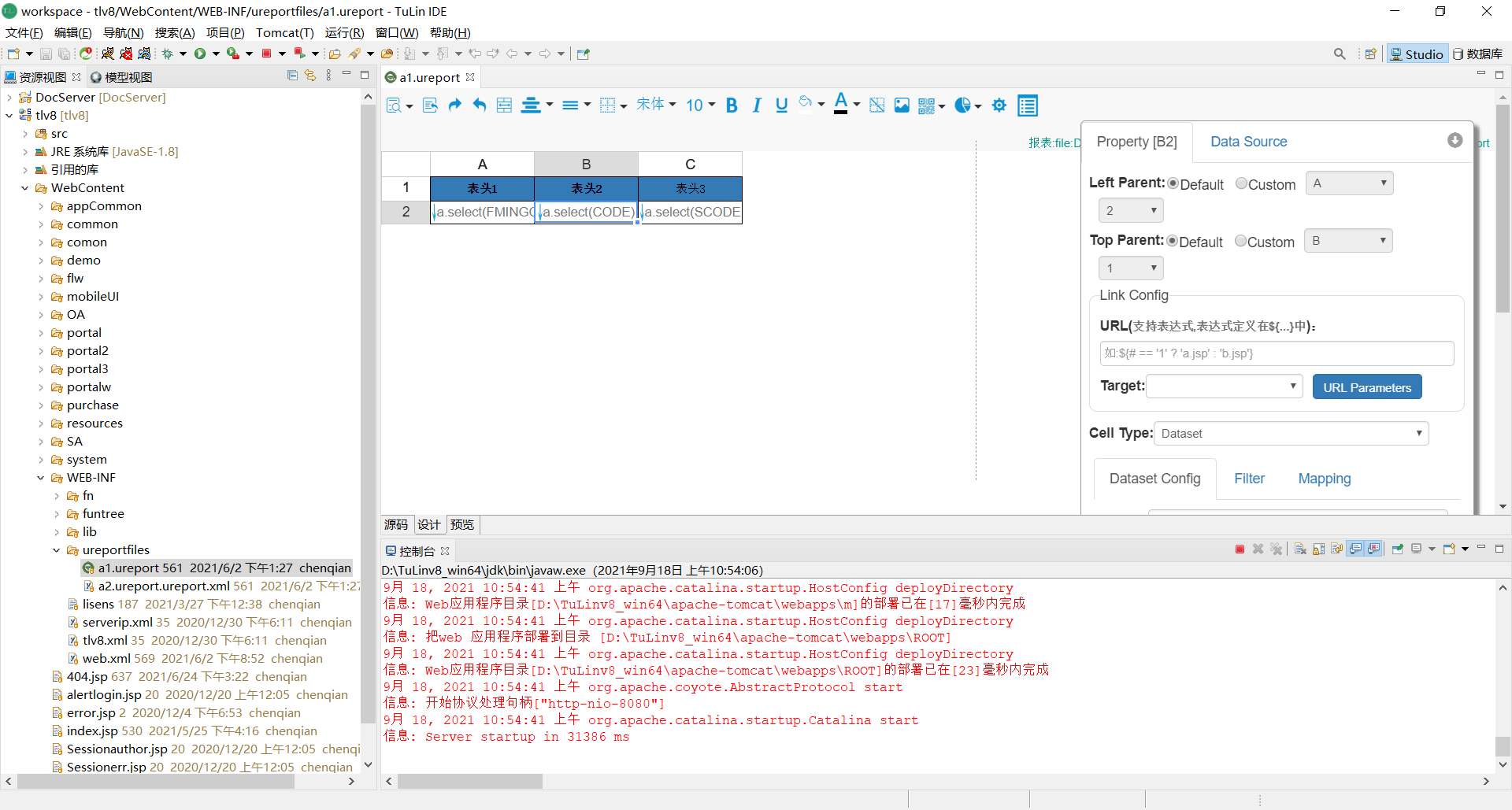Screen dimensions: 1512x810
Task: Click the new file toolbar icon
Action: coord(13,54)
